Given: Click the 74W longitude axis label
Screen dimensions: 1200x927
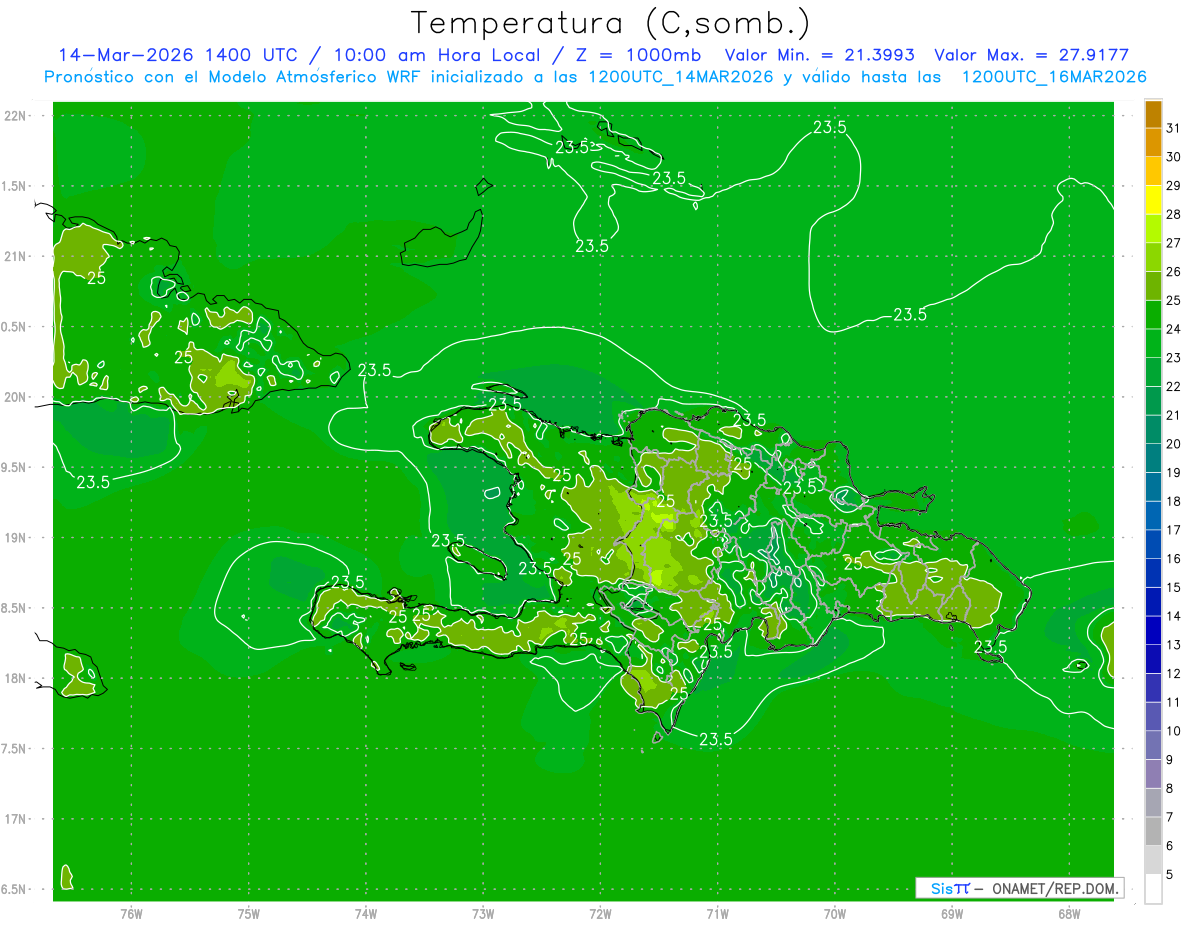Looking at the screenshot, I should point(366,913).
